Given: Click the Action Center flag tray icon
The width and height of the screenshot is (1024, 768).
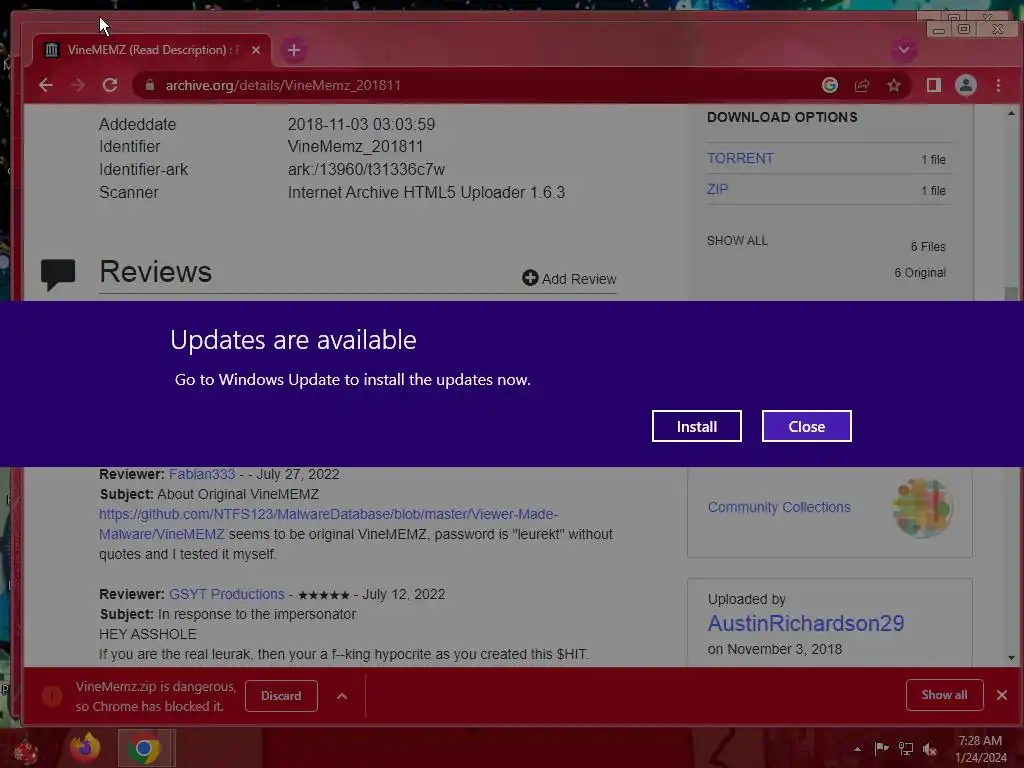Looking at the screenshot, I should pos(882,749).
